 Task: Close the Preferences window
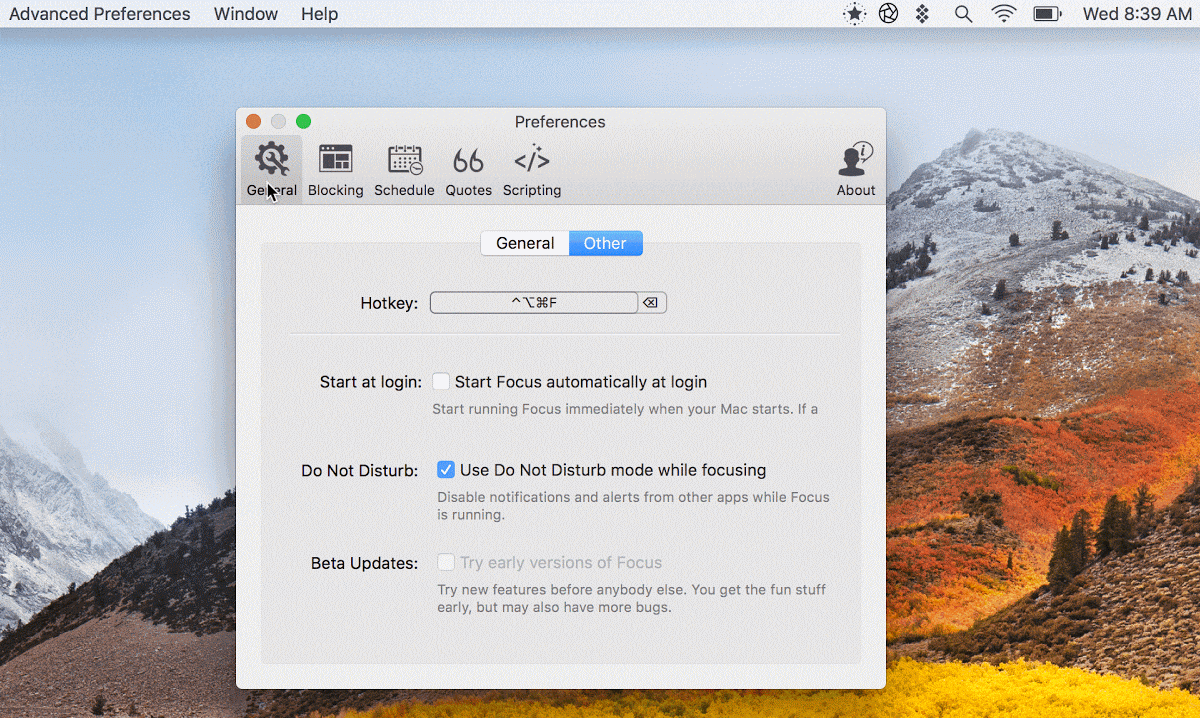coord(254,121)
